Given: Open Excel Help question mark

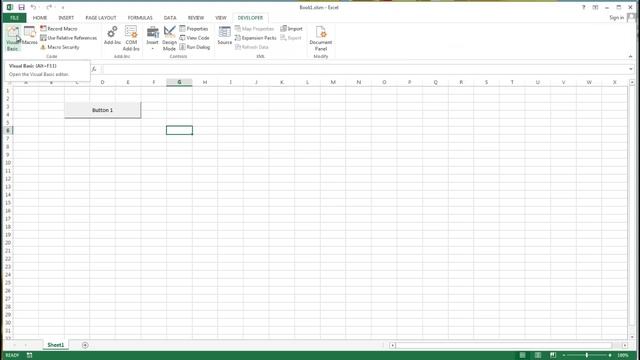Looking at the screenshot, I should 583,7.
